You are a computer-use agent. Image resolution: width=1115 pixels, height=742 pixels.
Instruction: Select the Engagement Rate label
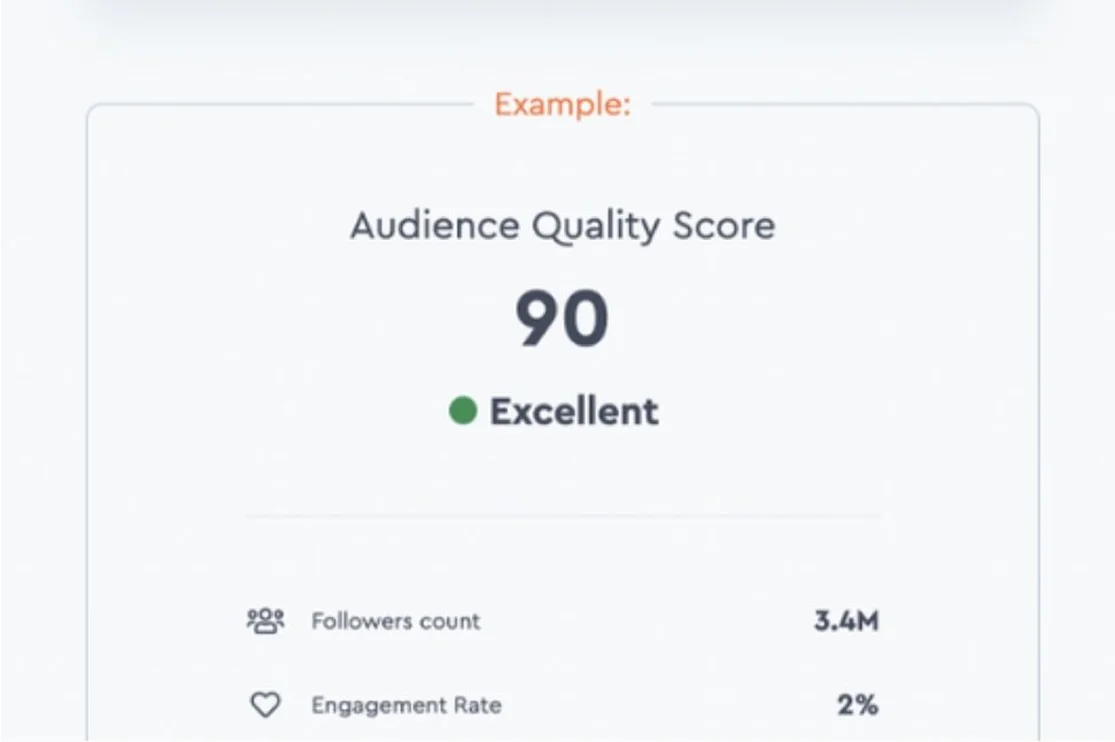pos(406,705)
